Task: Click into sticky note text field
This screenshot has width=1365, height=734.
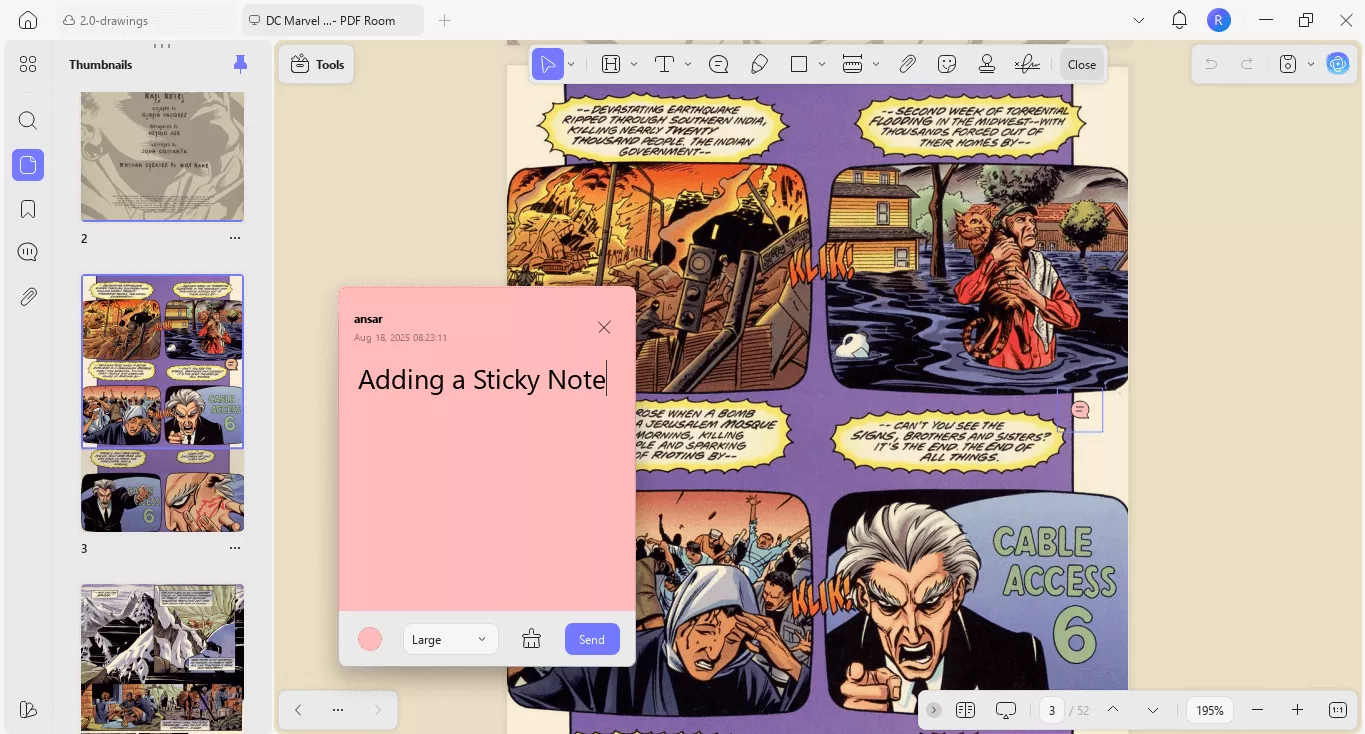Action: pos(487,480)
